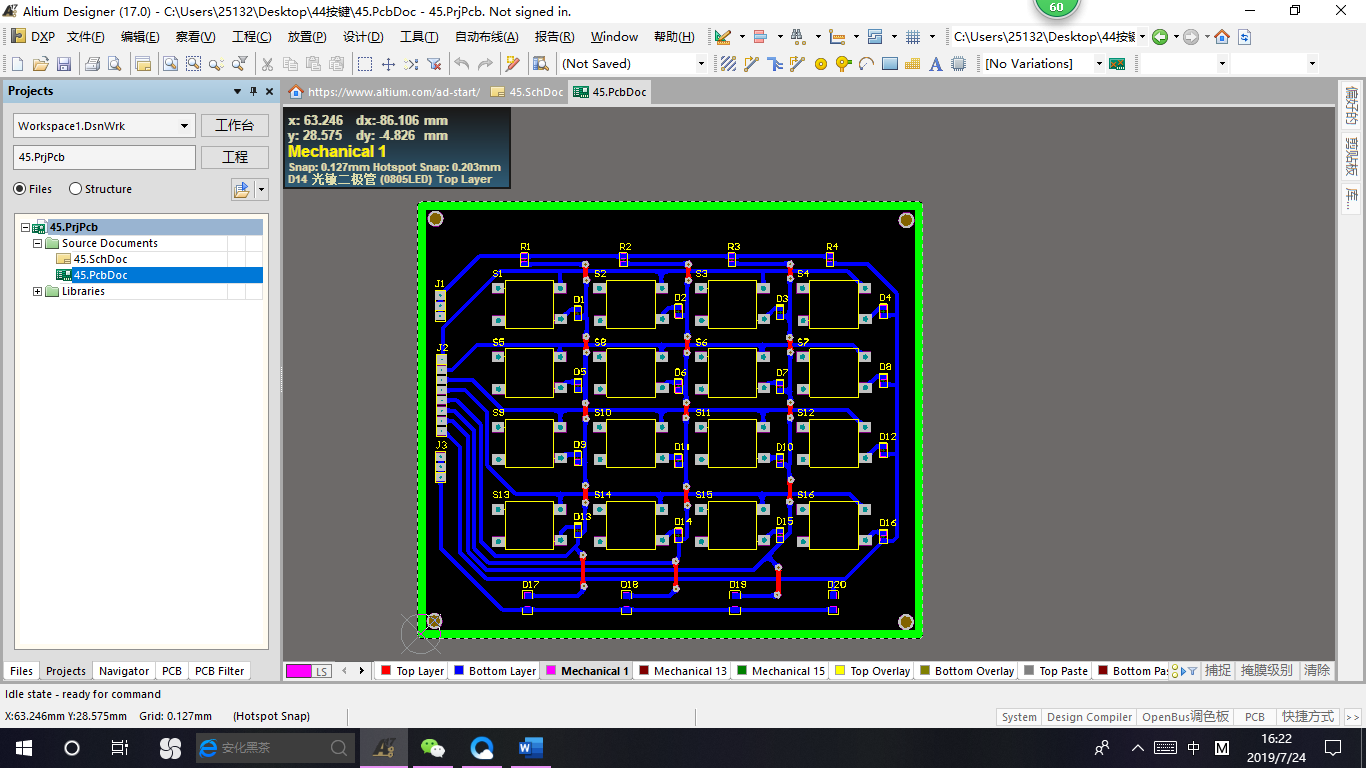Open the (Not Saved) view configuration dropdown
This screenshot has height=768, width=1366.
(701, 64)
